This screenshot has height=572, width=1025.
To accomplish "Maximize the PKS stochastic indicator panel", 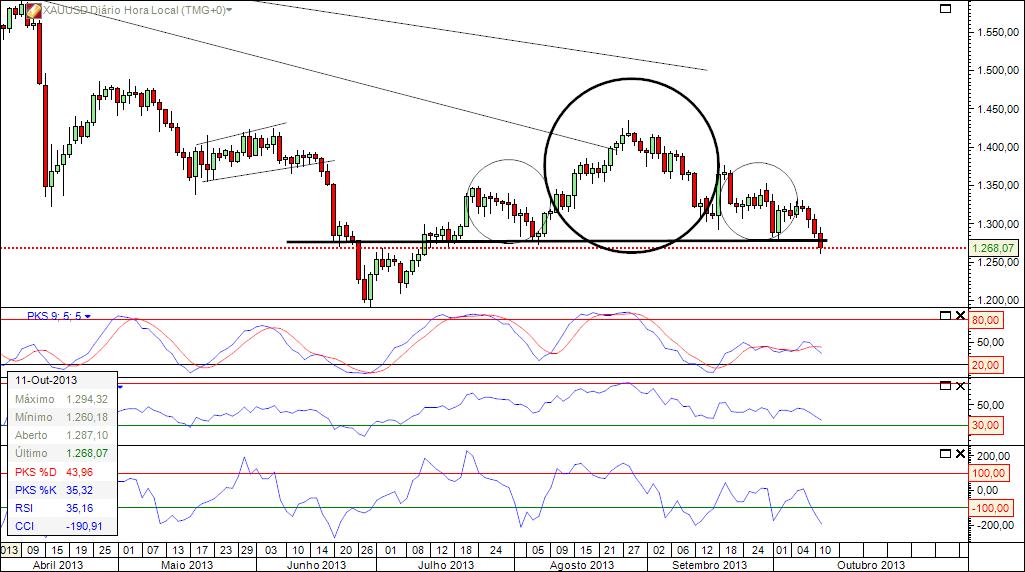I will pyautogui.click(x=945, y=316).
